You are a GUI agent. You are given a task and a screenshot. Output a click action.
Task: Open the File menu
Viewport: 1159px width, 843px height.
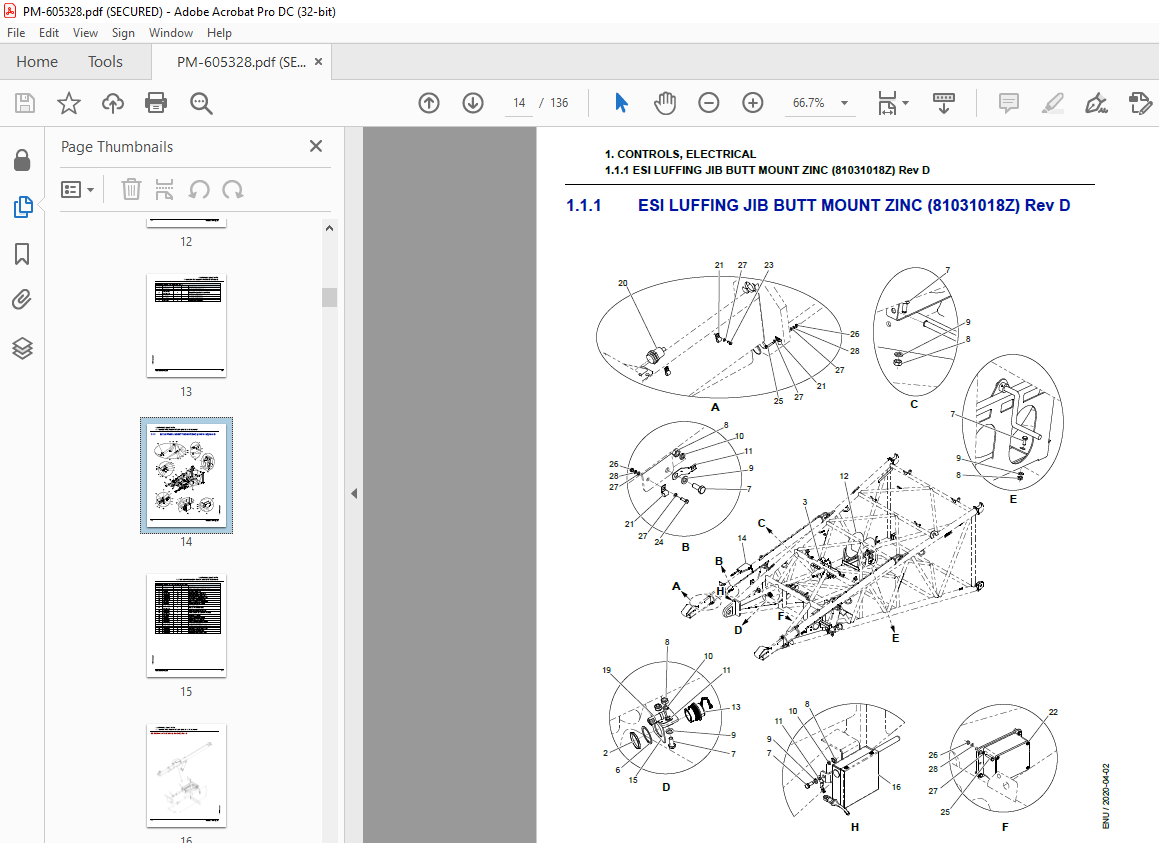pyautogui.click(x=16, y=33)
